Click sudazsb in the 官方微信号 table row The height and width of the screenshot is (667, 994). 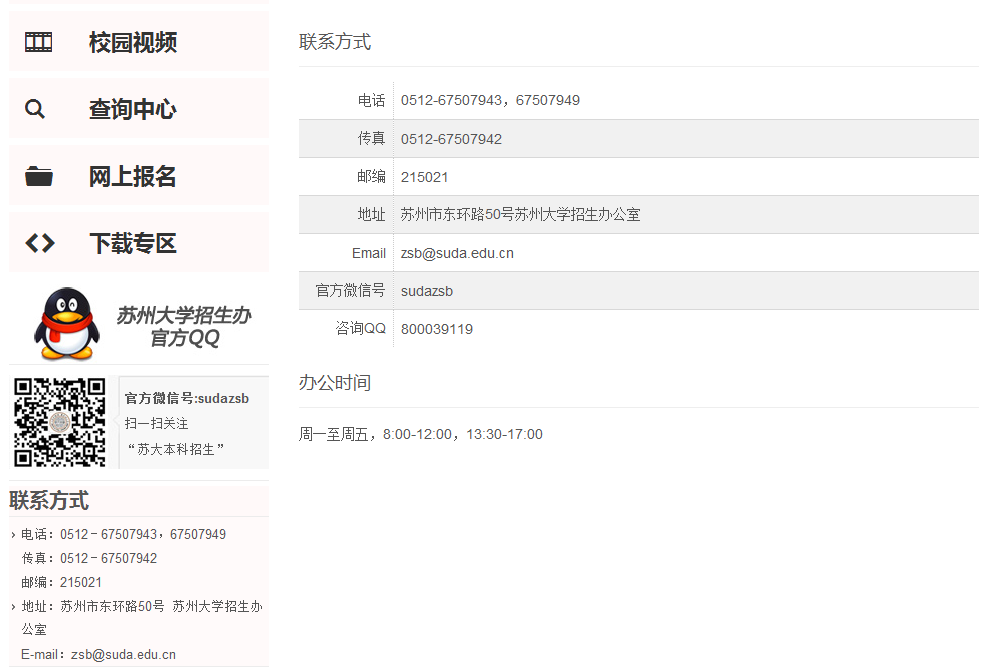(427, 291)
